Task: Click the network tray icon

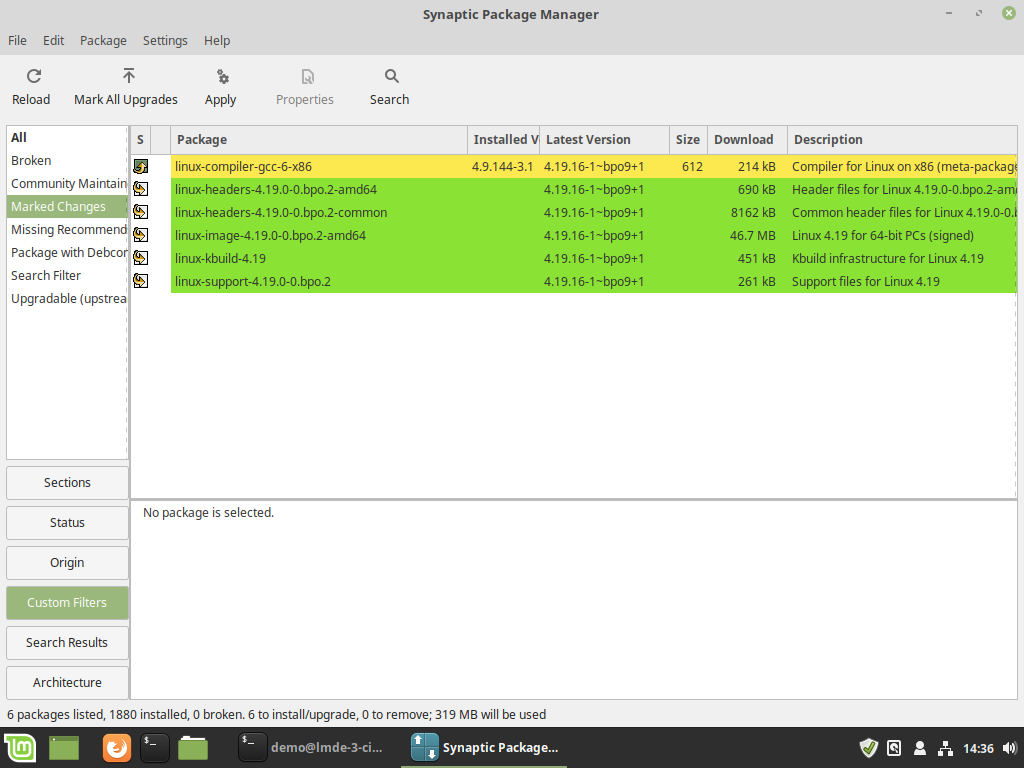Action: (945, 748)
